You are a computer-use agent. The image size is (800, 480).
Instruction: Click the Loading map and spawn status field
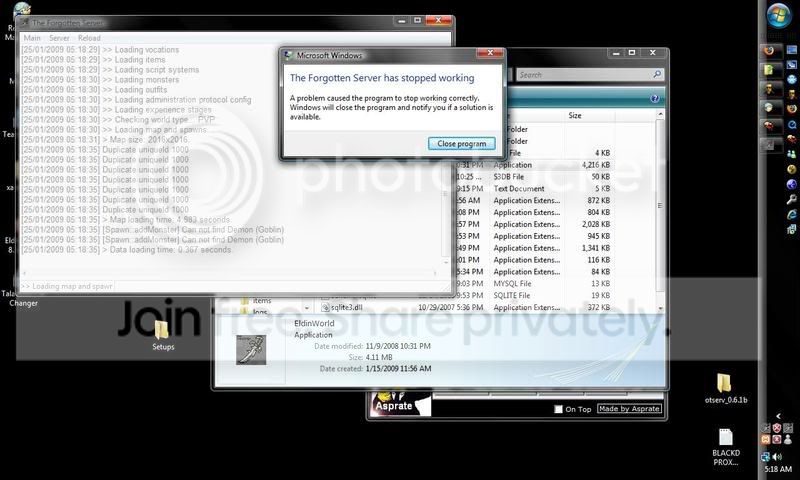pyautogui.click(x=66, y=286)
